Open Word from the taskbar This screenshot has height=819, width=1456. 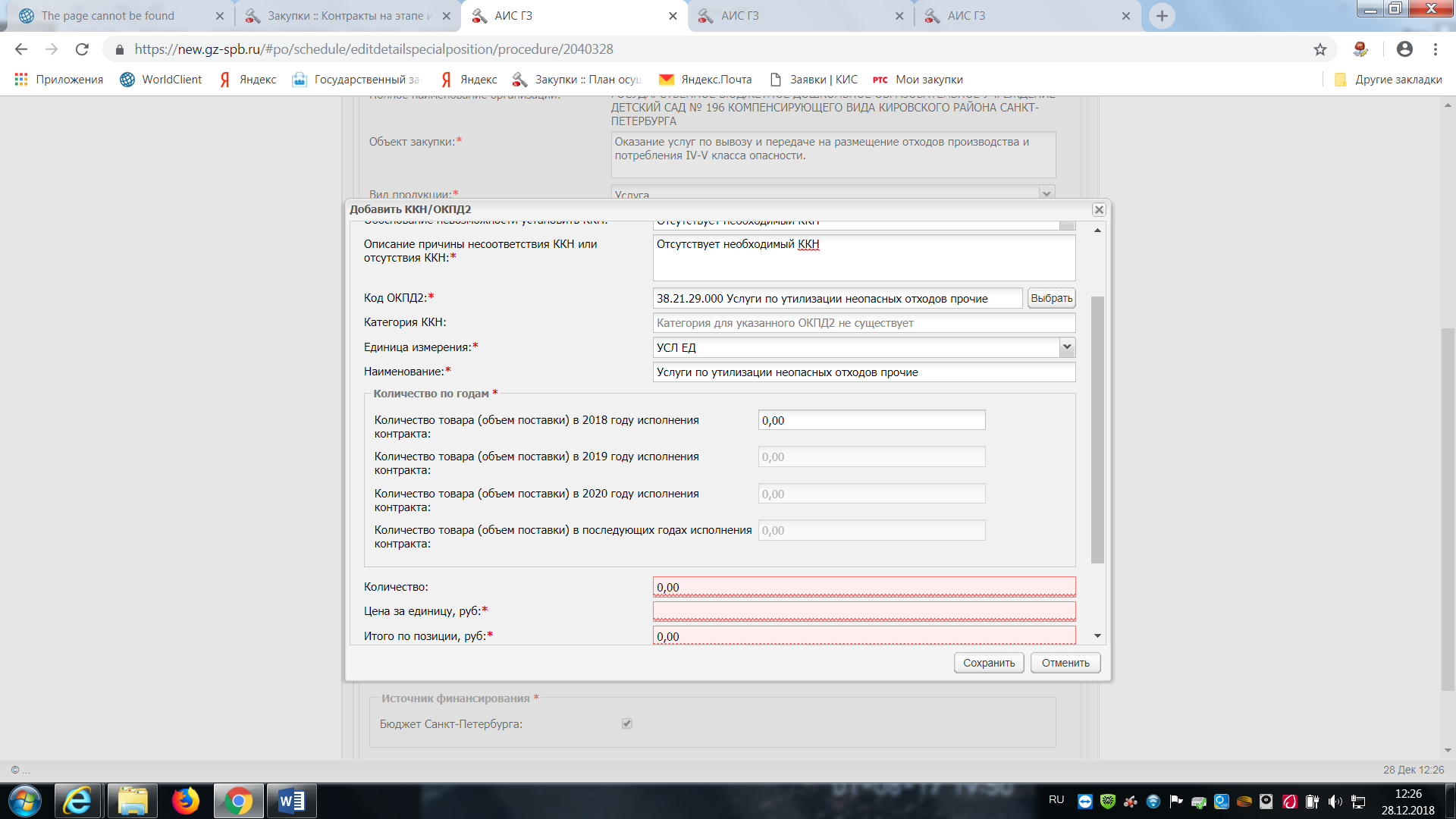click(x=291, y=801)
